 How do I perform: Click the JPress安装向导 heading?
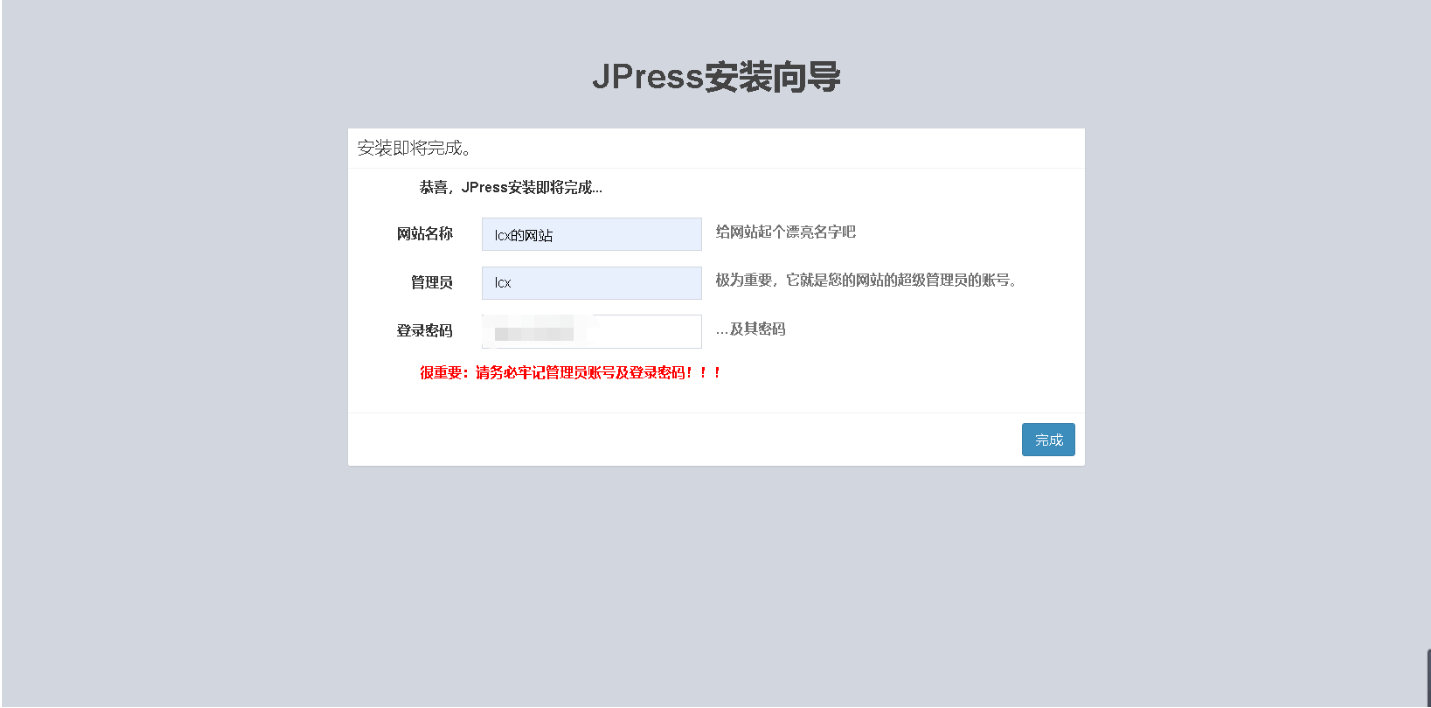coord(716,77)
